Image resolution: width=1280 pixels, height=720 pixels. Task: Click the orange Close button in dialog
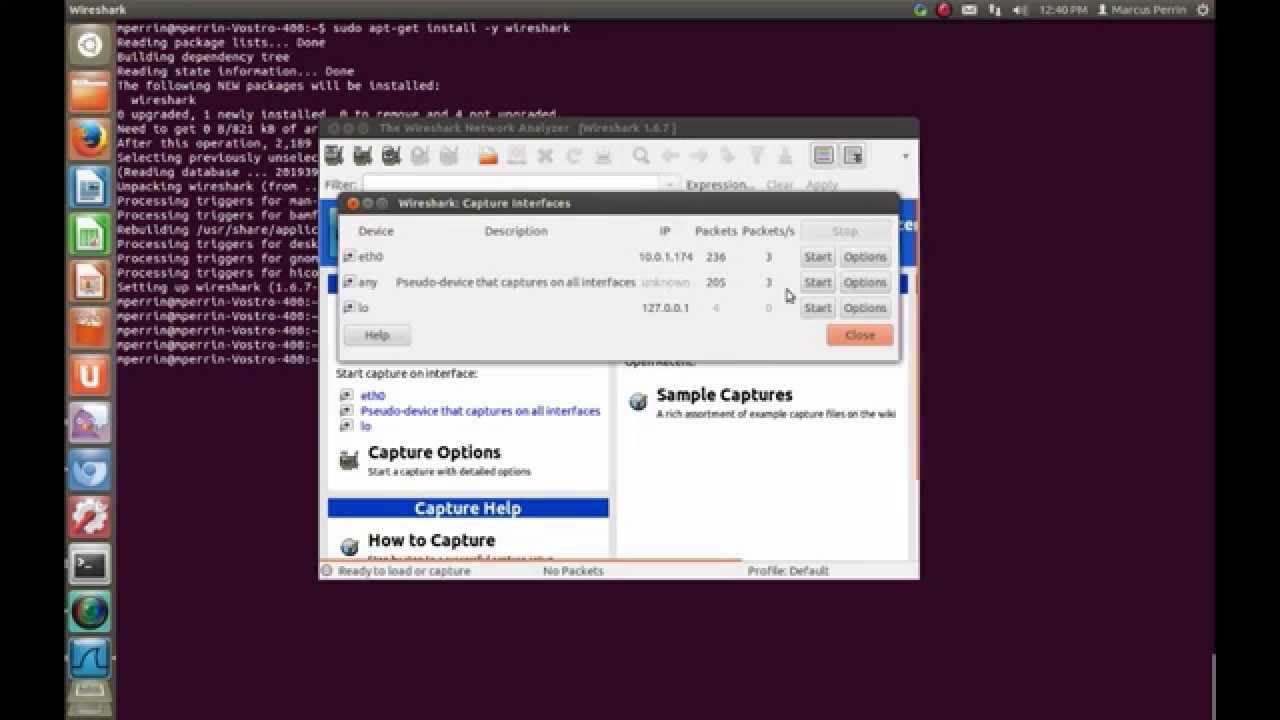(860, 335)
